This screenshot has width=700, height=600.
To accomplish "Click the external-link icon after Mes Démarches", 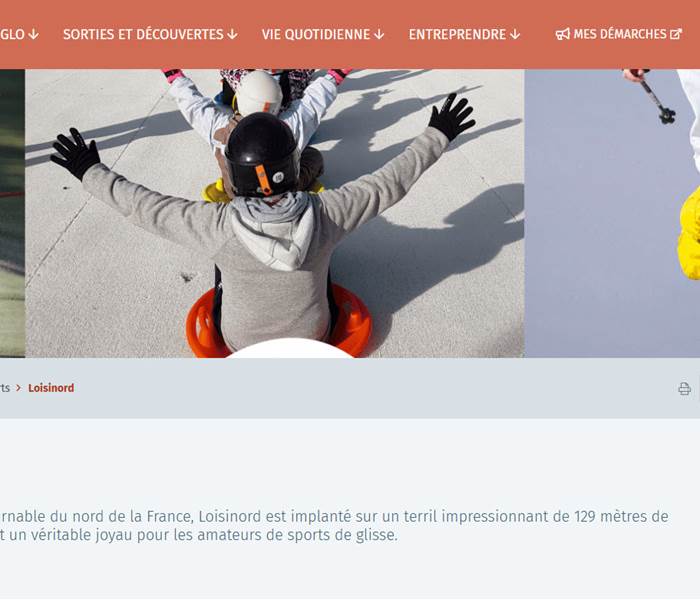I will [x=676, y=34].
